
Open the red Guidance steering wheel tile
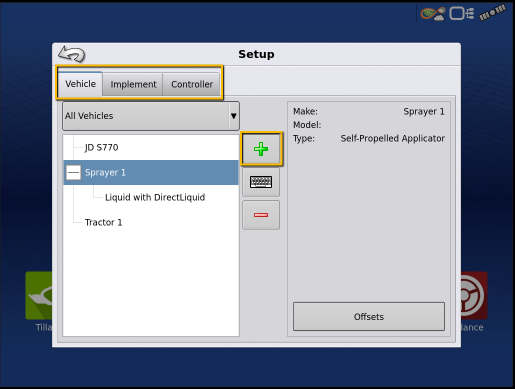(x=474, y=295)
